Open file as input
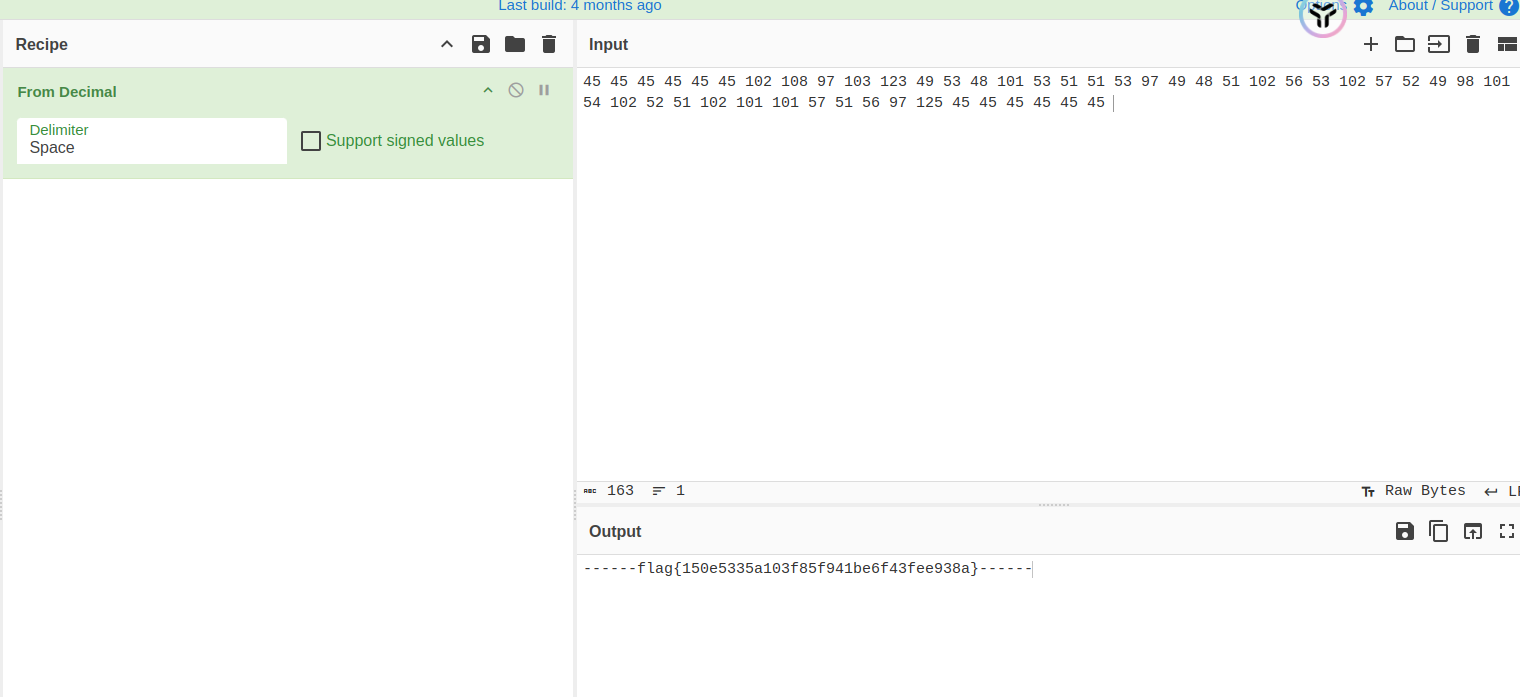1520x697 pixels. [1438, 44]
